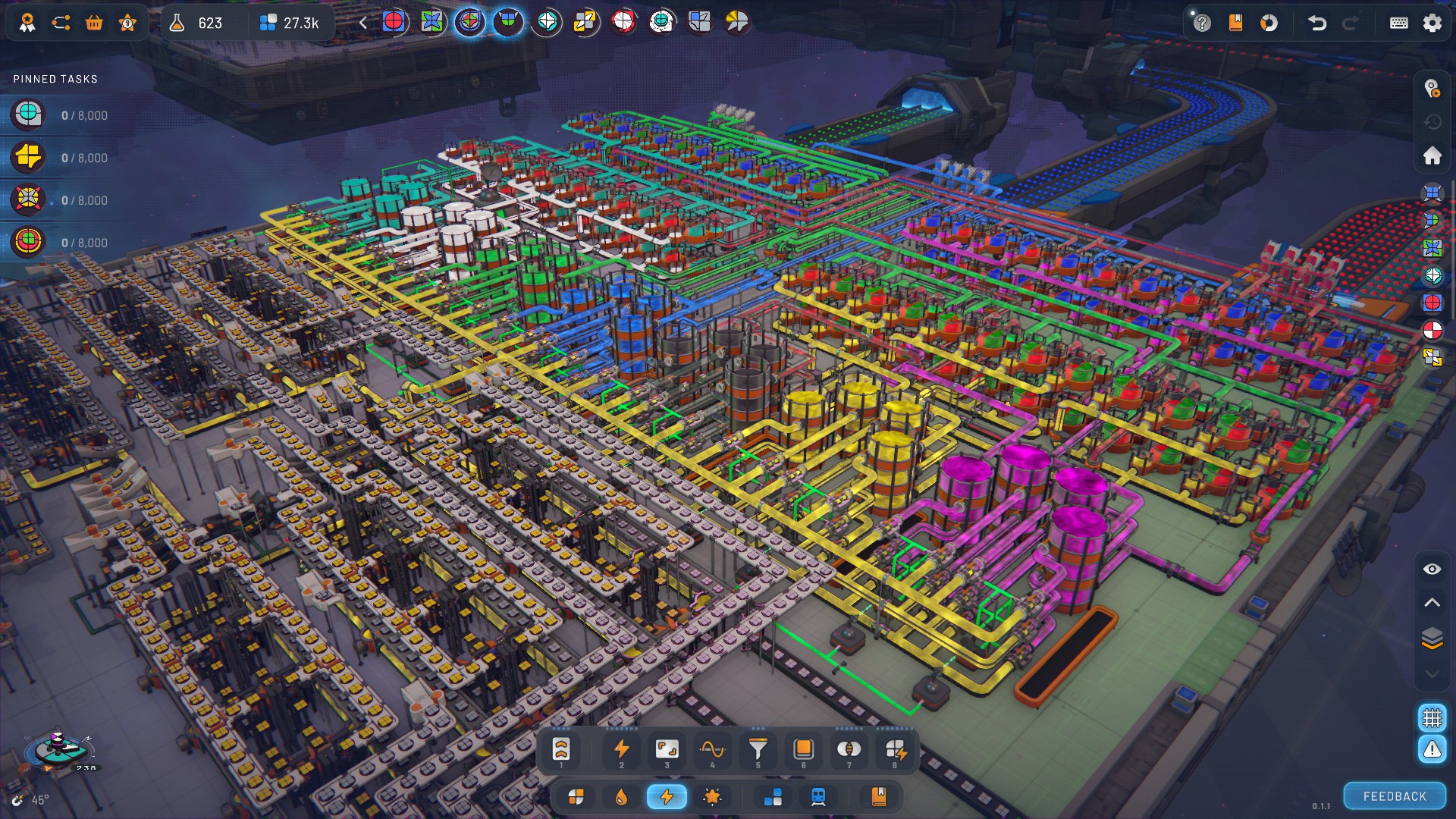Open the statistics donut chart icon
The width and height of the screenshot is (1456, 819).
click(1269, 23)
